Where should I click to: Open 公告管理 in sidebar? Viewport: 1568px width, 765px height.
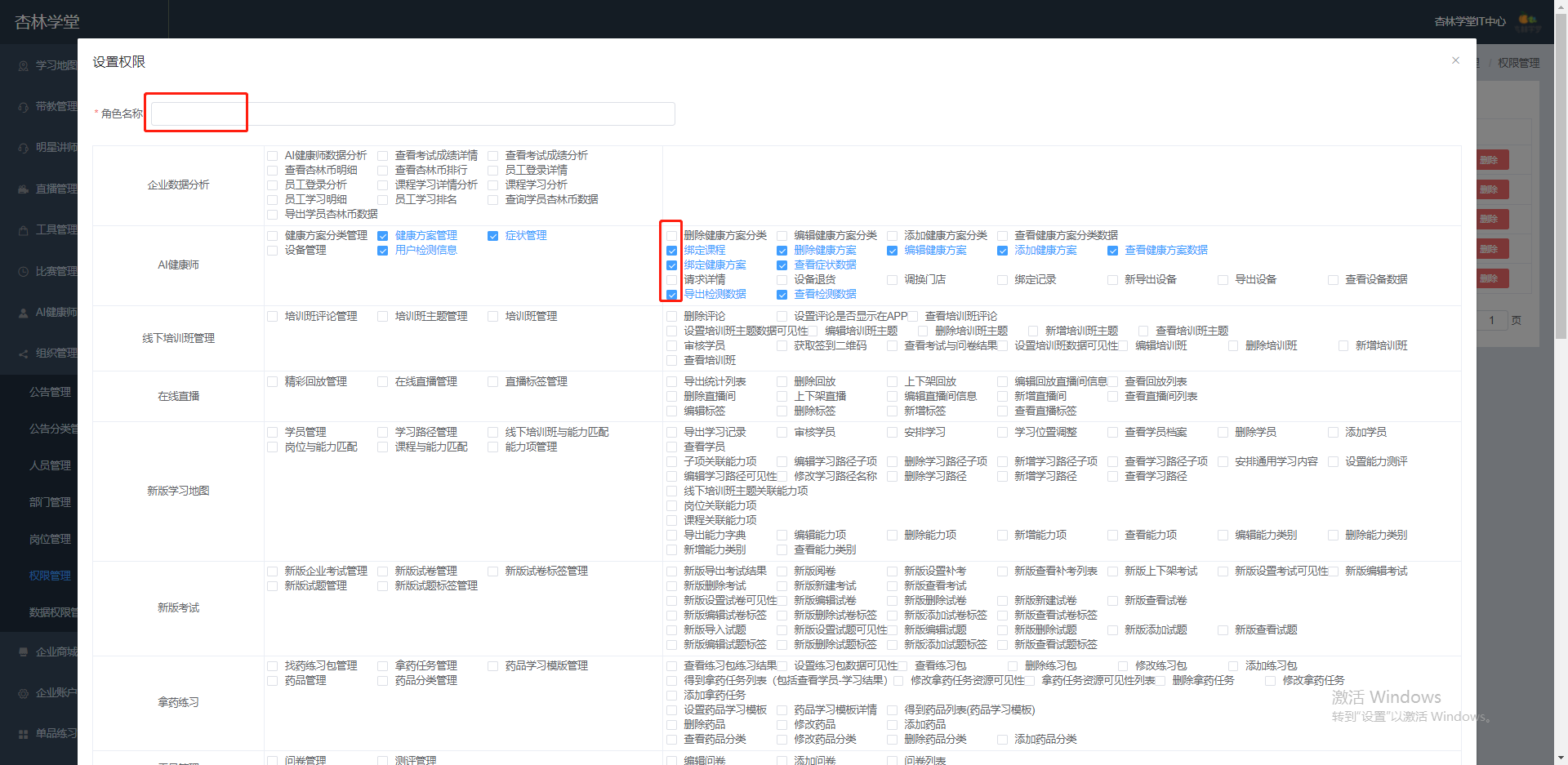click(x=50, y=392)
